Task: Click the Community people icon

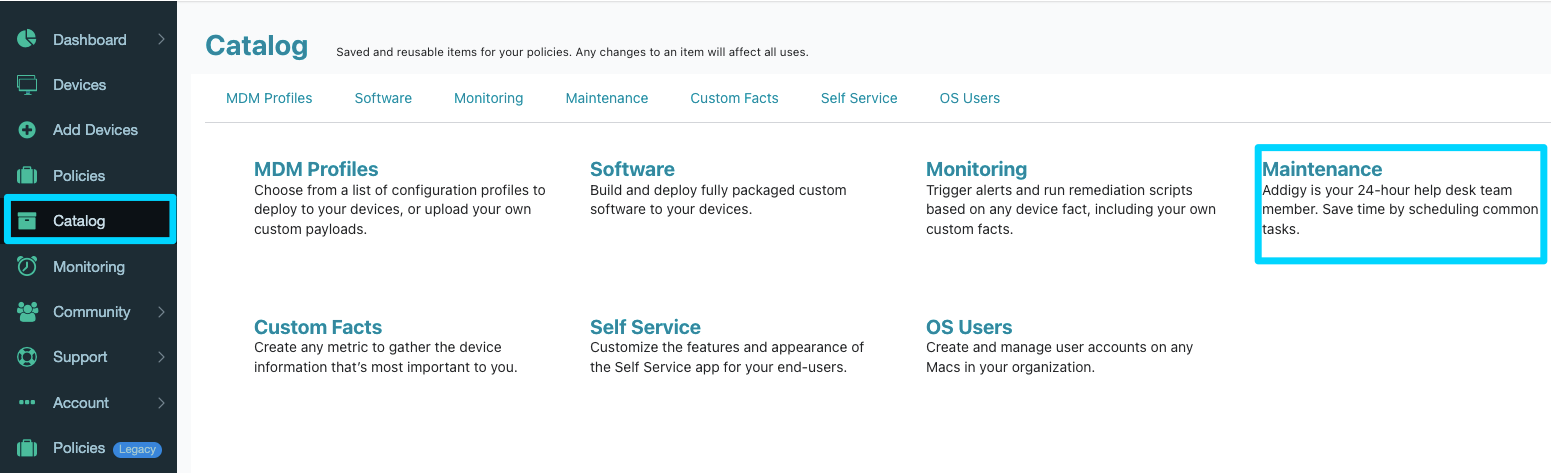Action: coord(27,311)
